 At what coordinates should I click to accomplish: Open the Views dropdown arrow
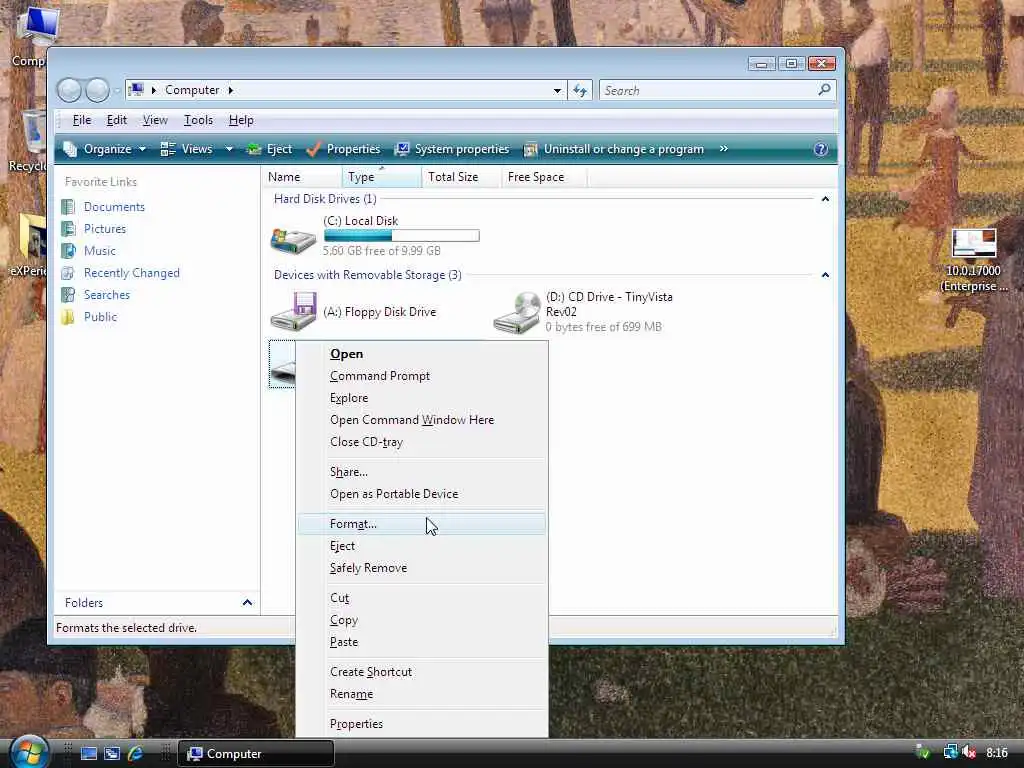pos(229,150)
